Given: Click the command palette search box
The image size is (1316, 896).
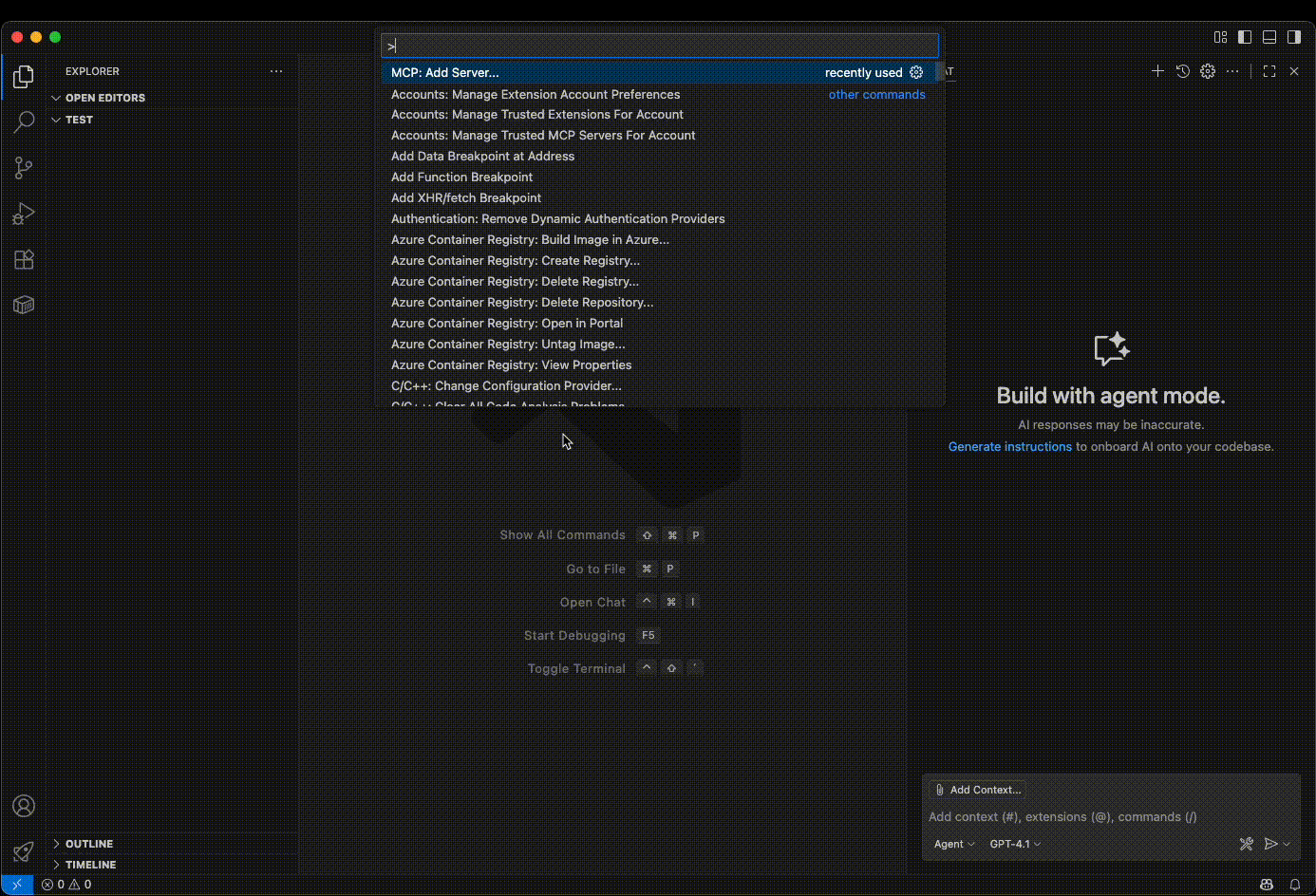Looking at the screenshot, I should (x=659, y=46).
